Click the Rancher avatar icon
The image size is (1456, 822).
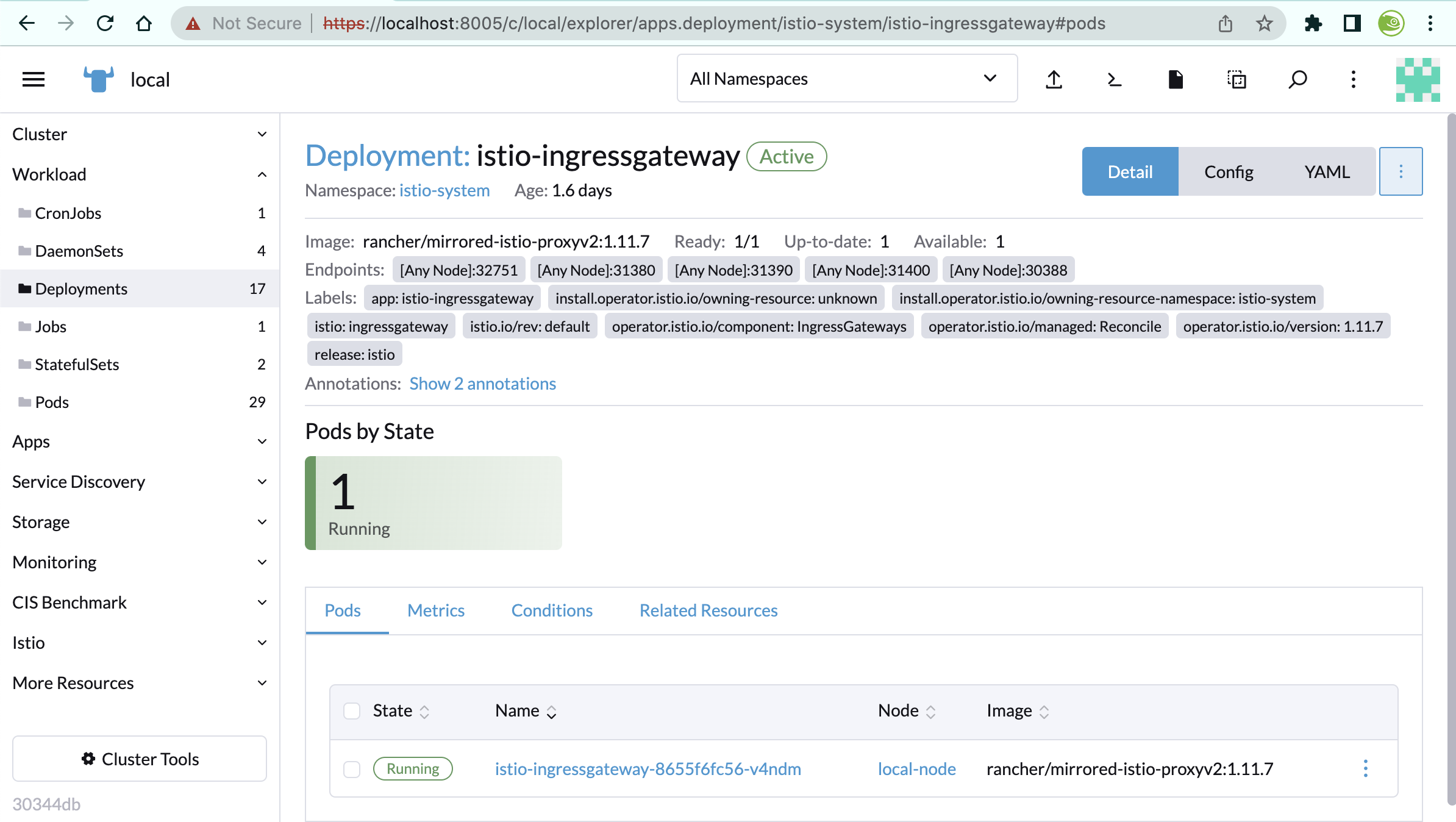(x=1416, y=79)
